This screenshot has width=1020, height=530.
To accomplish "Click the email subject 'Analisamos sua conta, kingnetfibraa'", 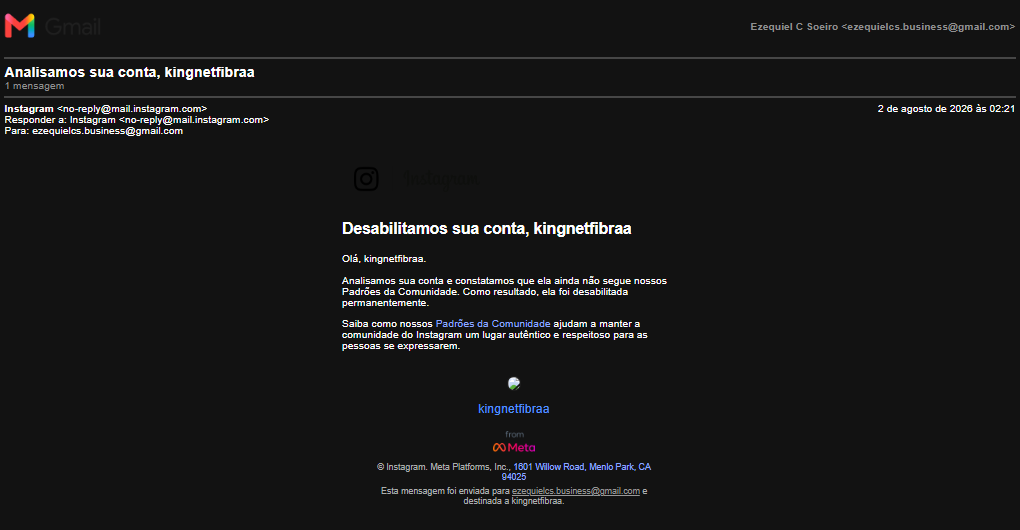I will click(x=129, y=72).
